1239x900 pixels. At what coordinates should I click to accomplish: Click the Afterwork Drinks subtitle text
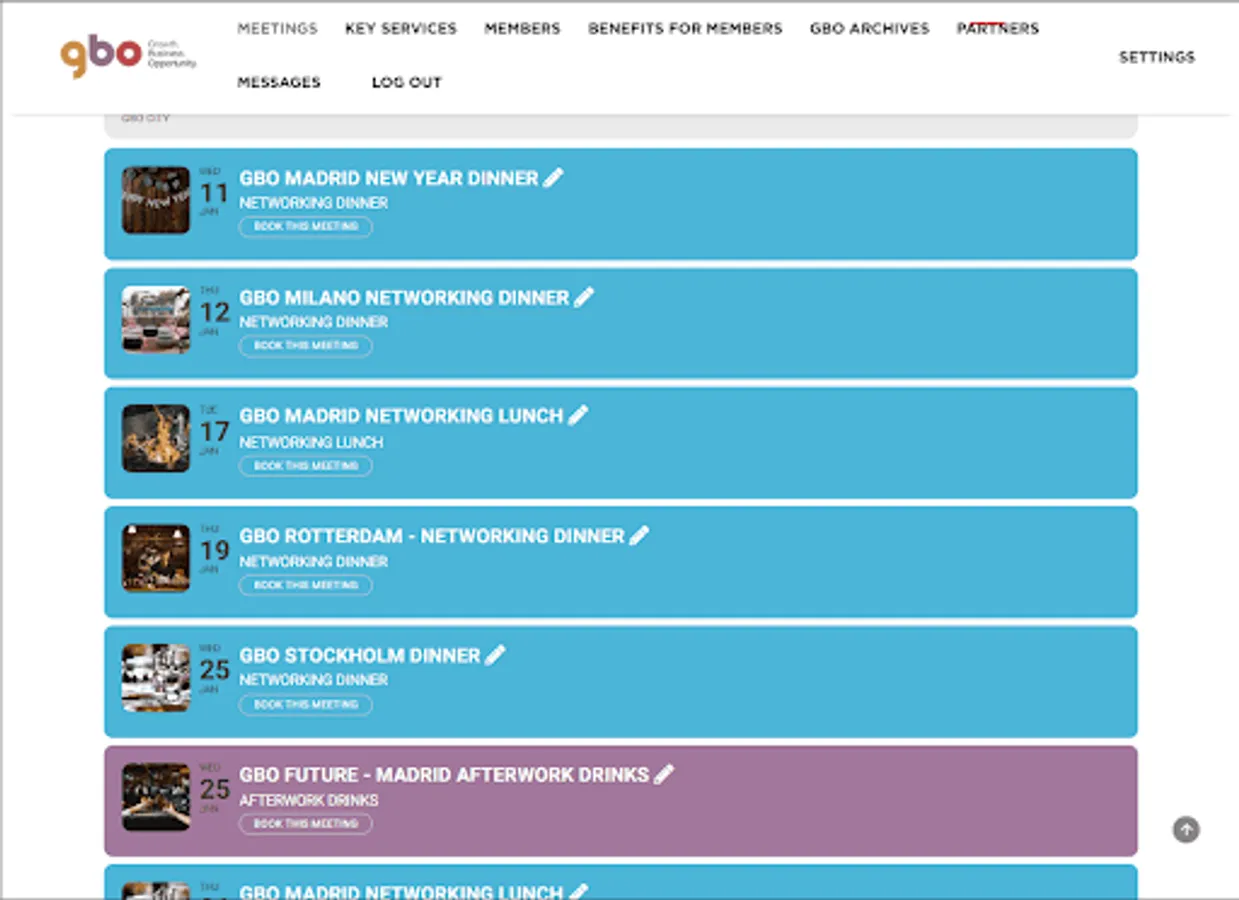point(308,800)
